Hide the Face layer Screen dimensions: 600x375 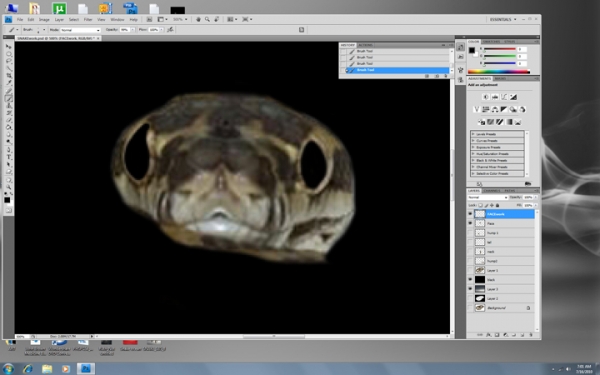pos(470,223)
